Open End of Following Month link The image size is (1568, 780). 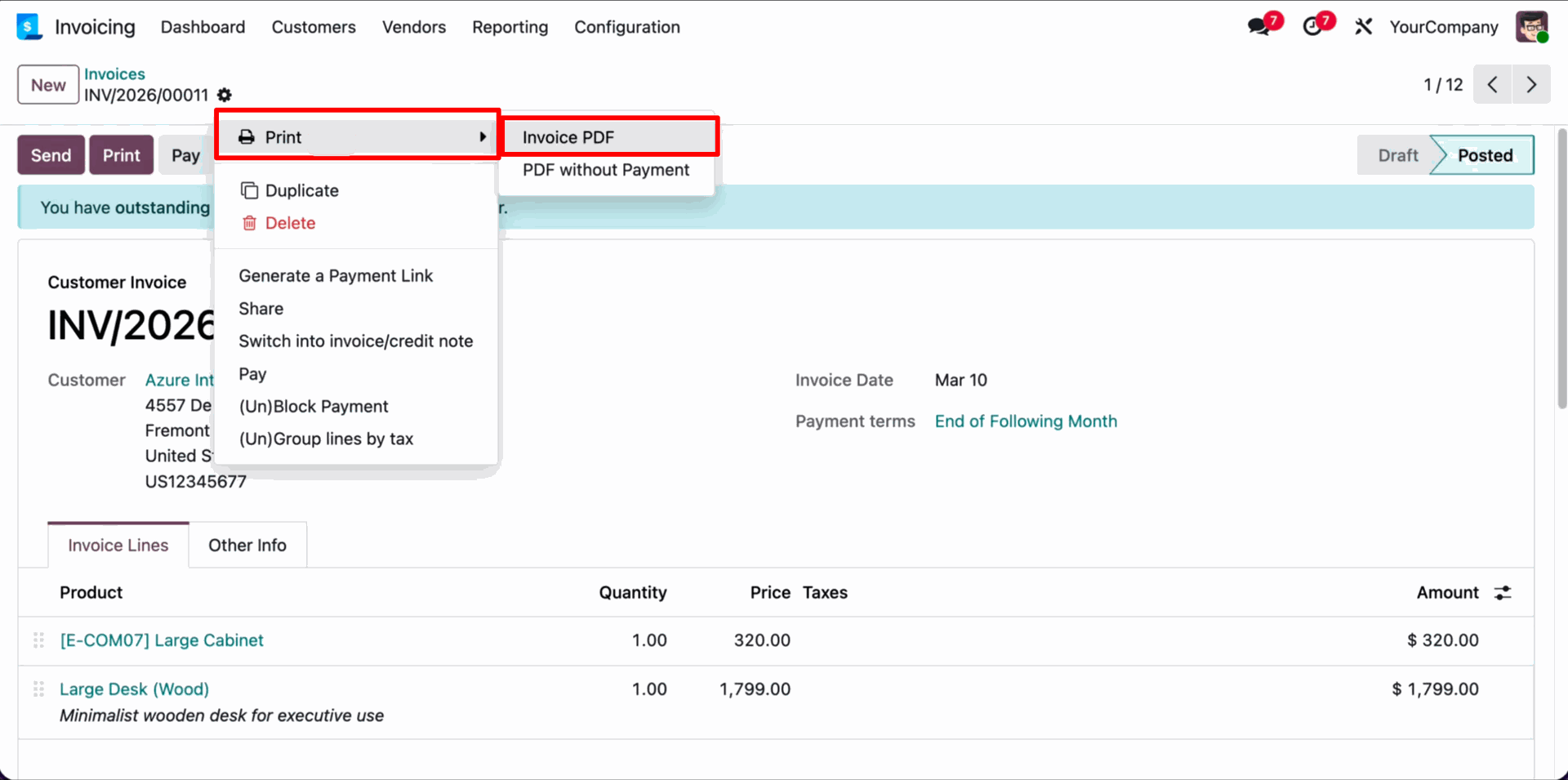coord(1026,421)
